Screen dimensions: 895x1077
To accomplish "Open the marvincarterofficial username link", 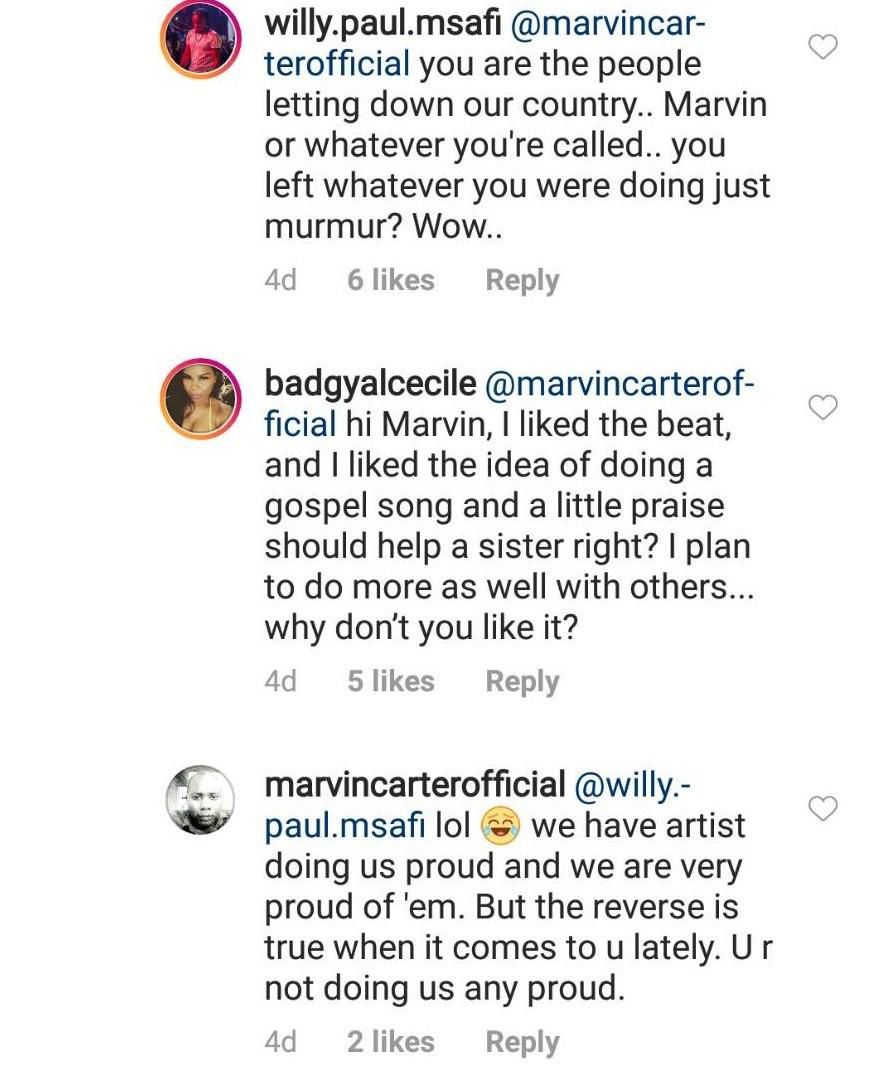I will pos(414,786).
